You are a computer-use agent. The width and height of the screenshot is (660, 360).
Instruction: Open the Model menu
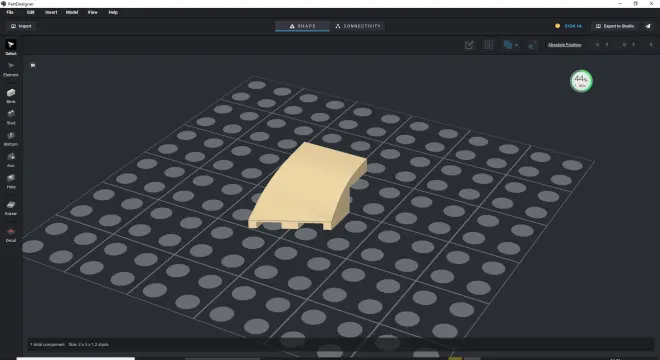[x=72, y=12]
